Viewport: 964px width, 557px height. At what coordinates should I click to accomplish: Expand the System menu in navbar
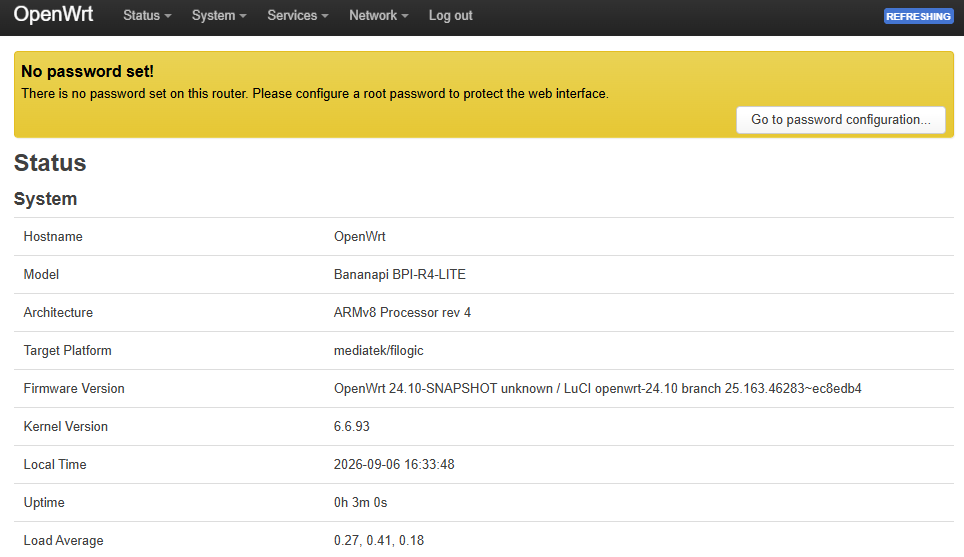219,15
